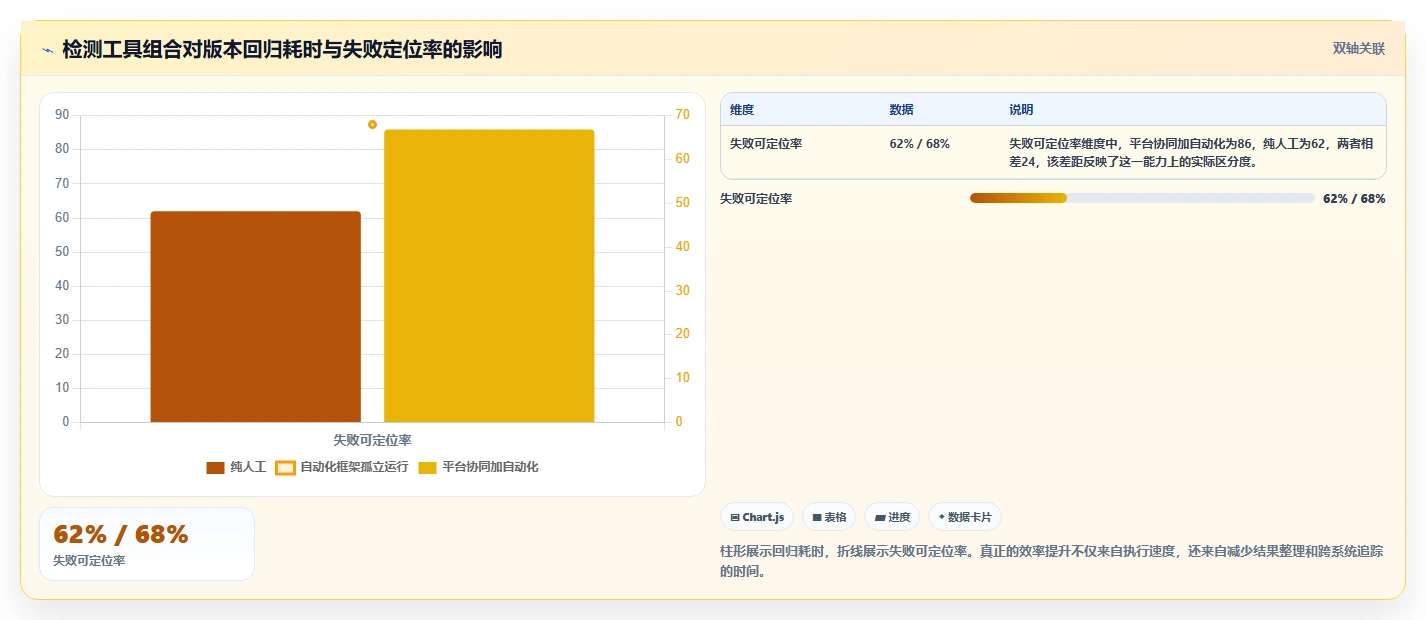Click the 失败可定位率 label left of progress bar
Image resolution: width=1426 pixels, height=620 pixels.
pyautogui.click(x=756, y=199)
